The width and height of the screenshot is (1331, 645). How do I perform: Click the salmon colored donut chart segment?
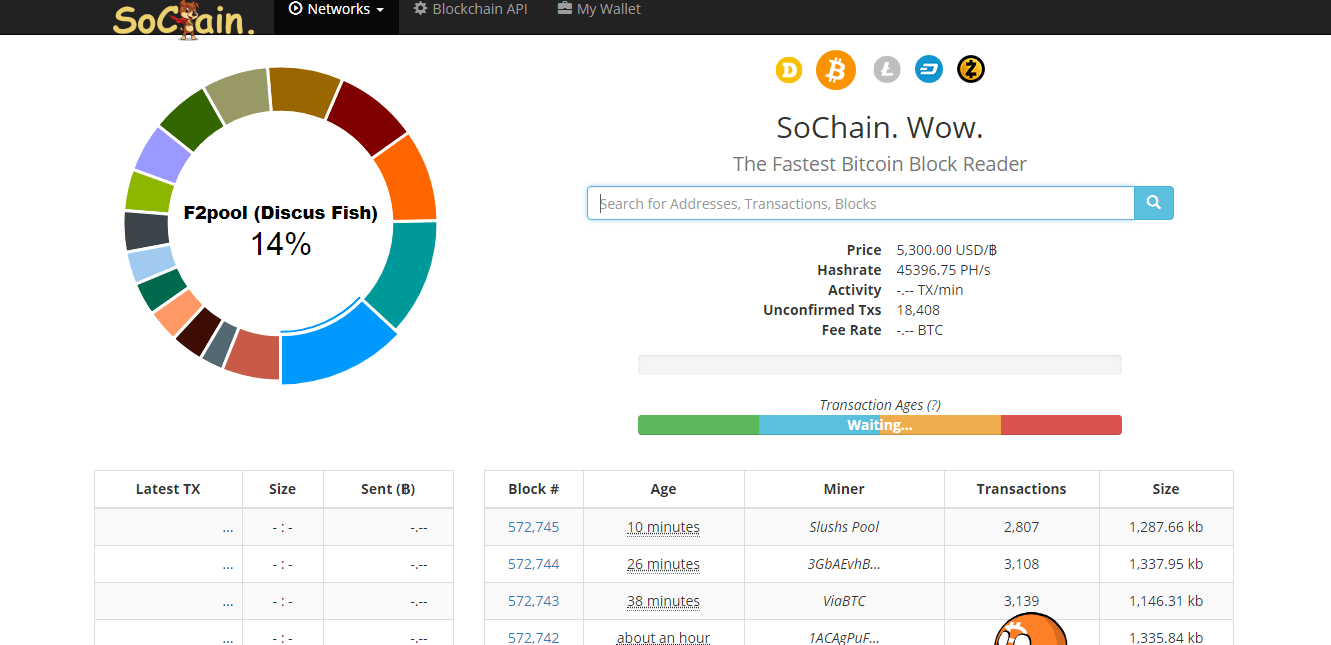(x=178, y=315)
